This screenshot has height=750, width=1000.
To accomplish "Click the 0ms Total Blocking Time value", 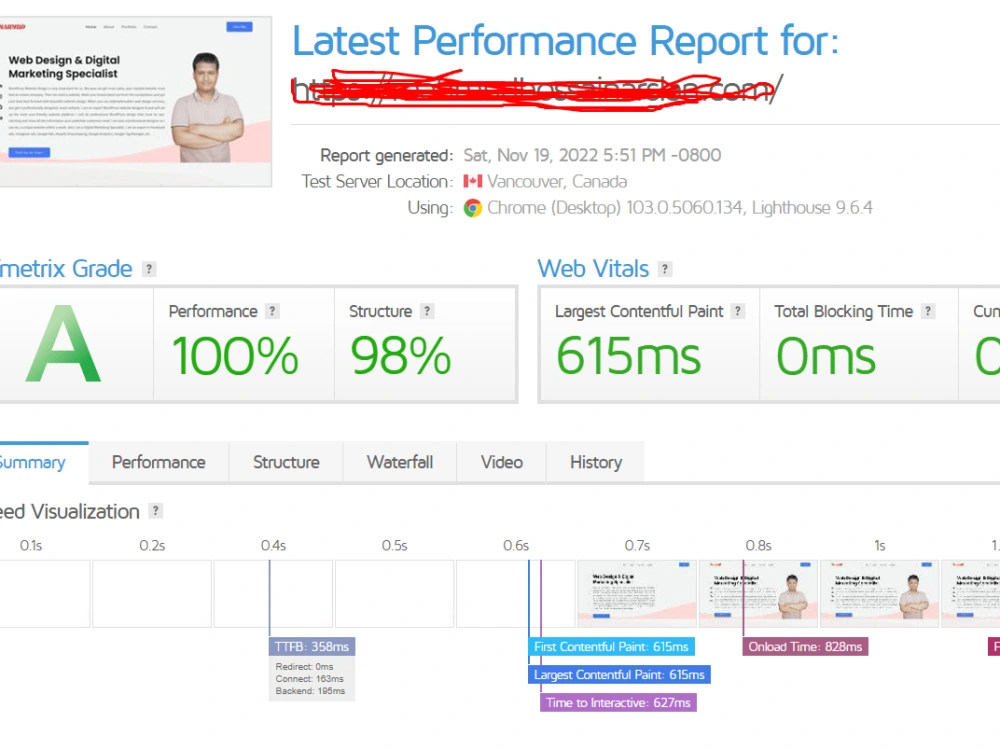I will tap(826, 356).
